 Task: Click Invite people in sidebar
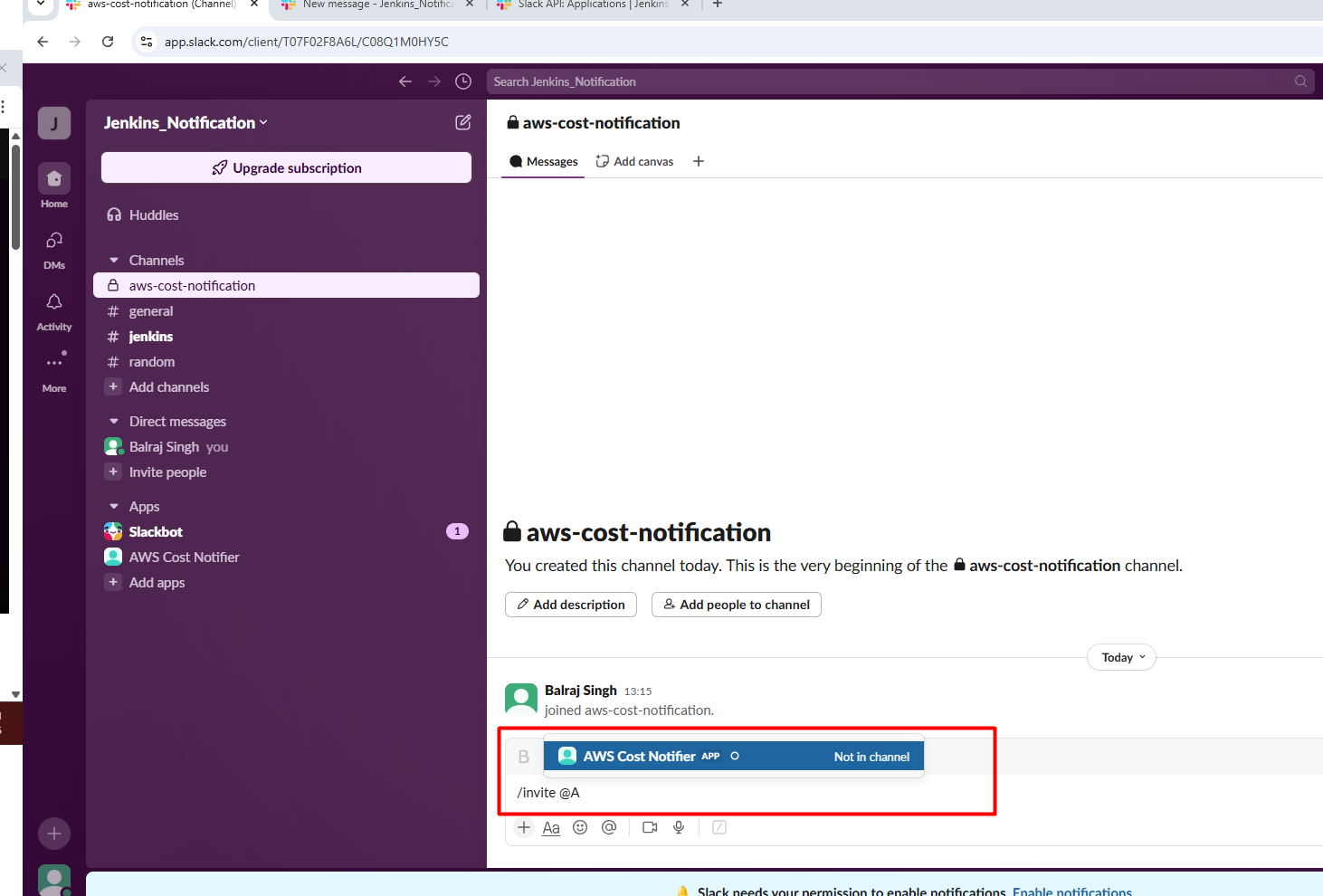tap(286, 472)
